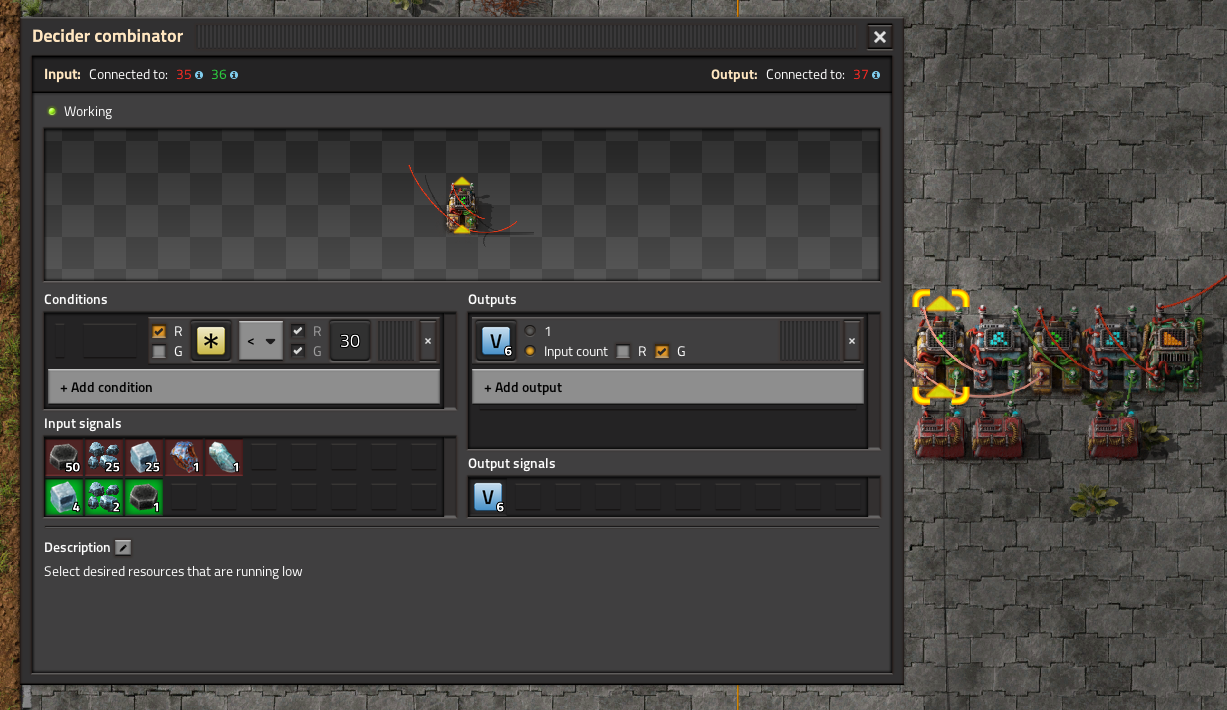Click the condition row drag handle
The image size is (1227, 710).
tap(394, 341)
